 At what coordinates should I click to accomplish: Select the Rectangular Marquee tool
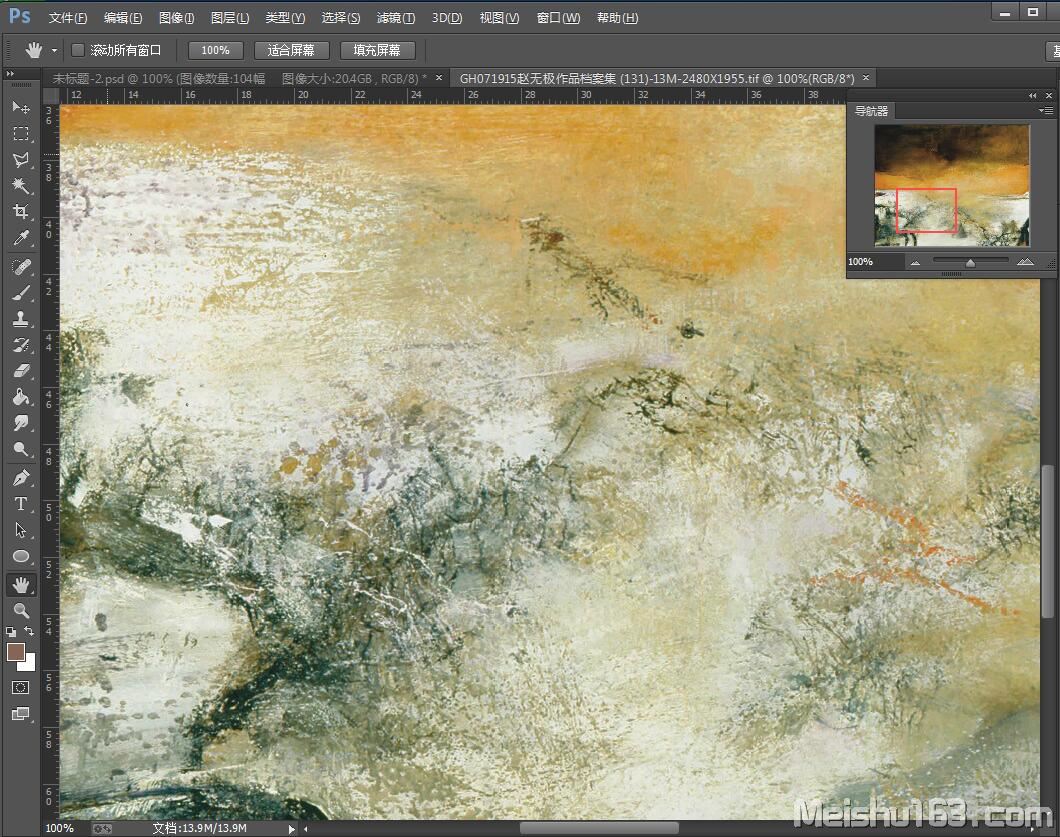tap(21, 134)
